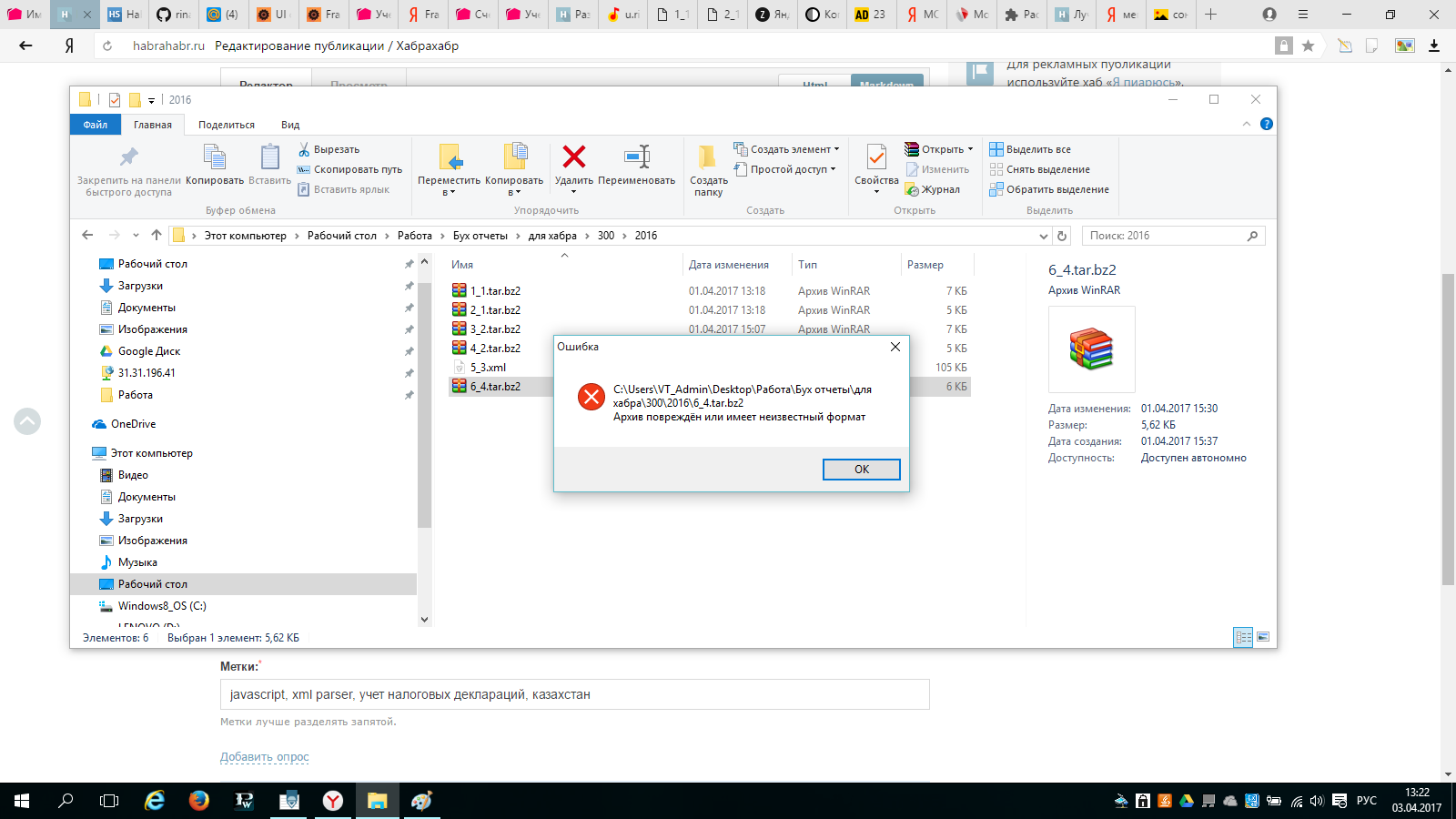
Task: Select OneDrive in the navigation pane
Action: point(124,424)
